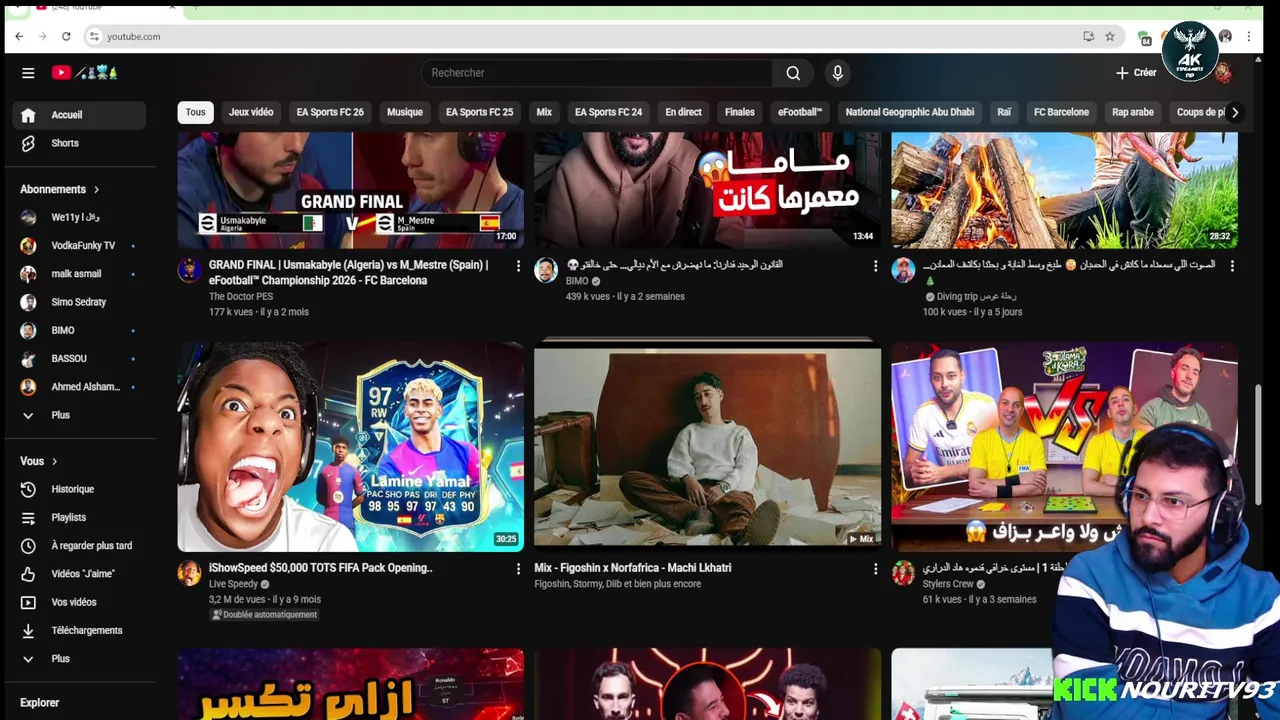This screenshot has width=1280, height=720.
Task: Open Accueil home in sidebar
Action: pos(80,115)
